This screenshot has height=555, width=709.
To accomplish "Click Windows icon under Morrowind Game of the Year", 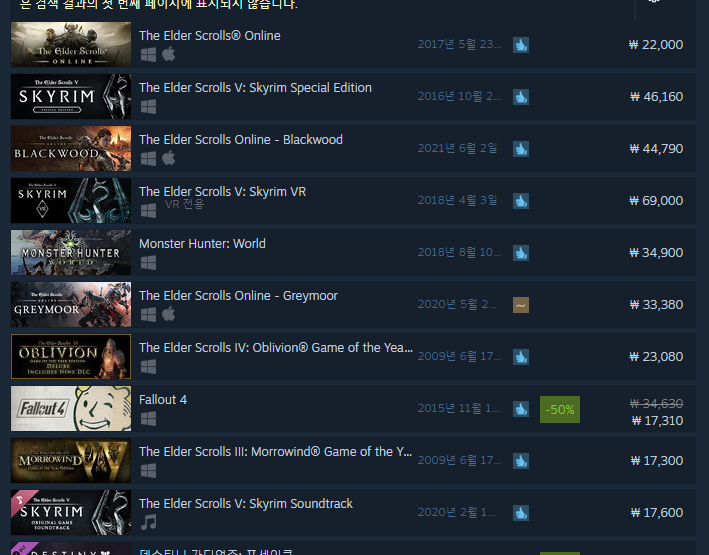I will coord(148,471).
